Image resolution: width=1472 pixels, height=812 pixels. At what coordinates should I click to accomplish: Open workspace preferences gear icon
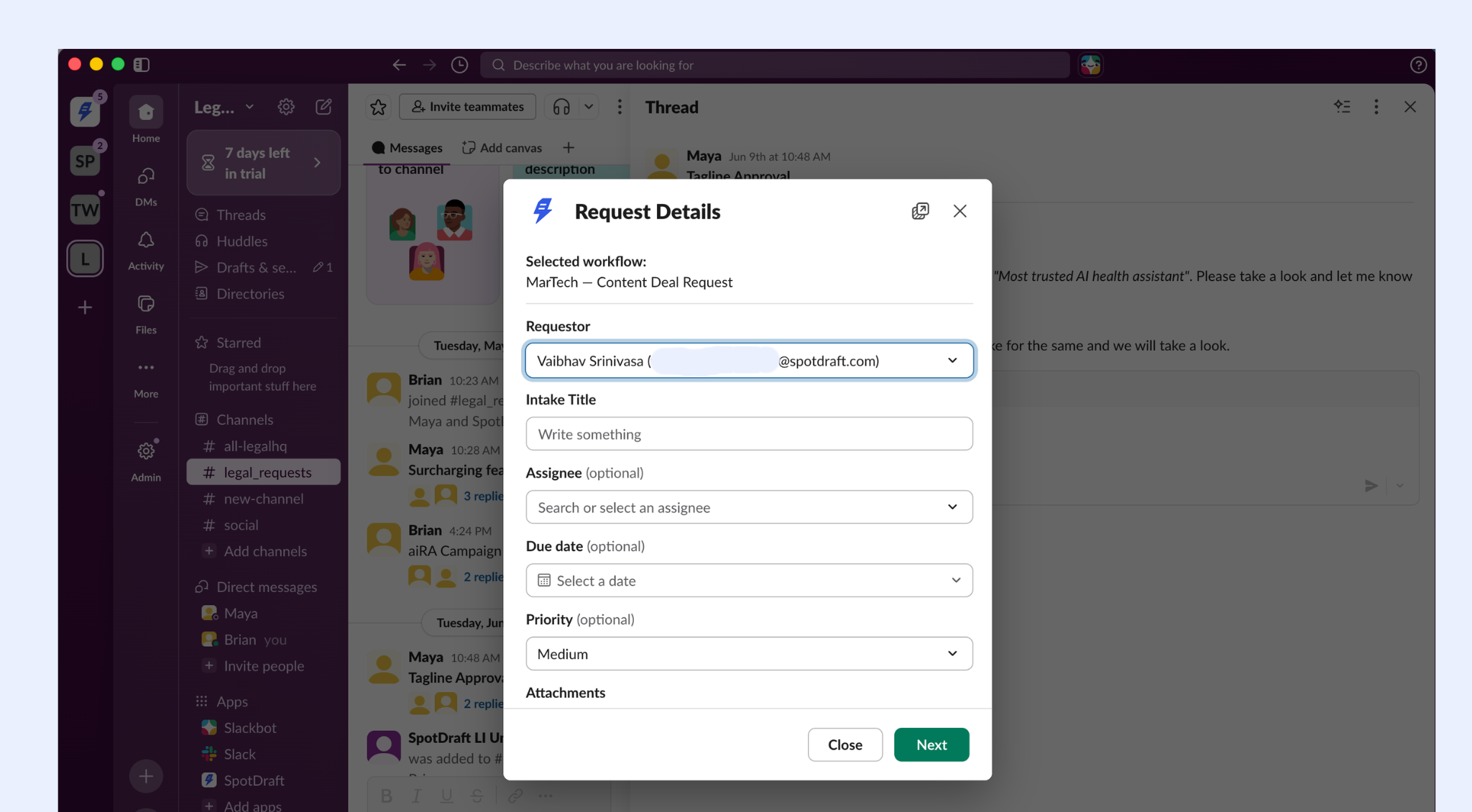coord(286,107)
